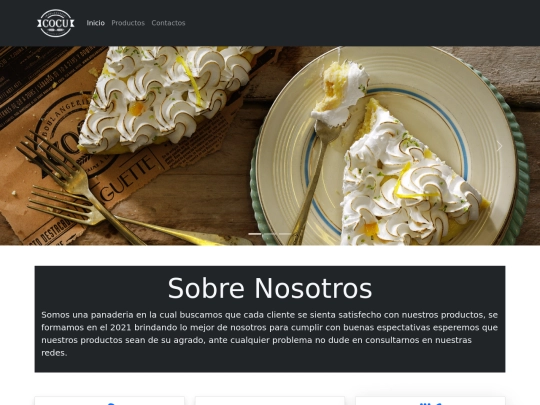Go to the previous carousel slide
The height and width of the screenshot is (405, 540).
40,146
